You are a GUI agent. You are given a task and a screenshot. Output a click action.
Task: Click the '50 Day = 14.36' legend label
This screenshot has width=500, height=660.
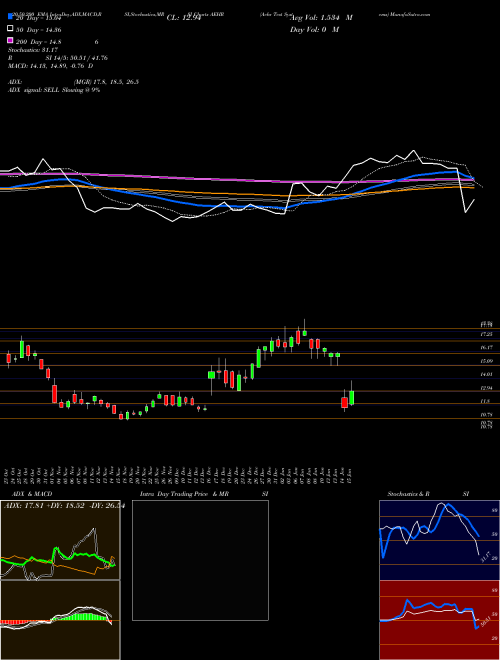coord(39,30)
